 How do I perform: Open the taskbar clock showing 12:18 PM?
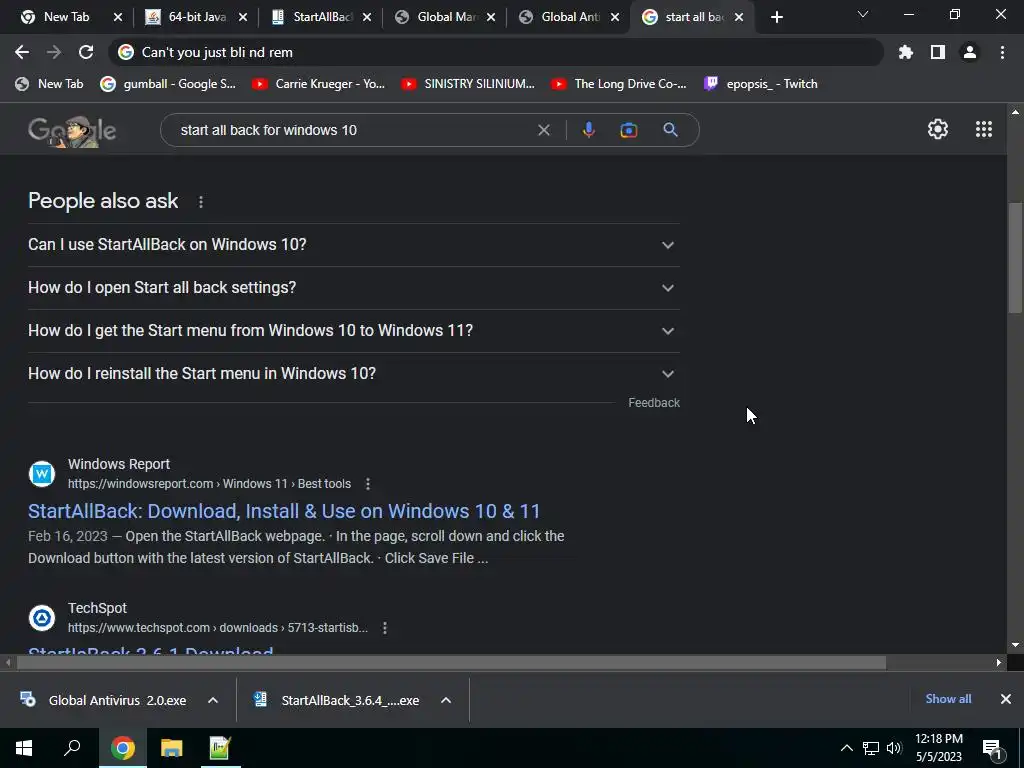point(938,748)
